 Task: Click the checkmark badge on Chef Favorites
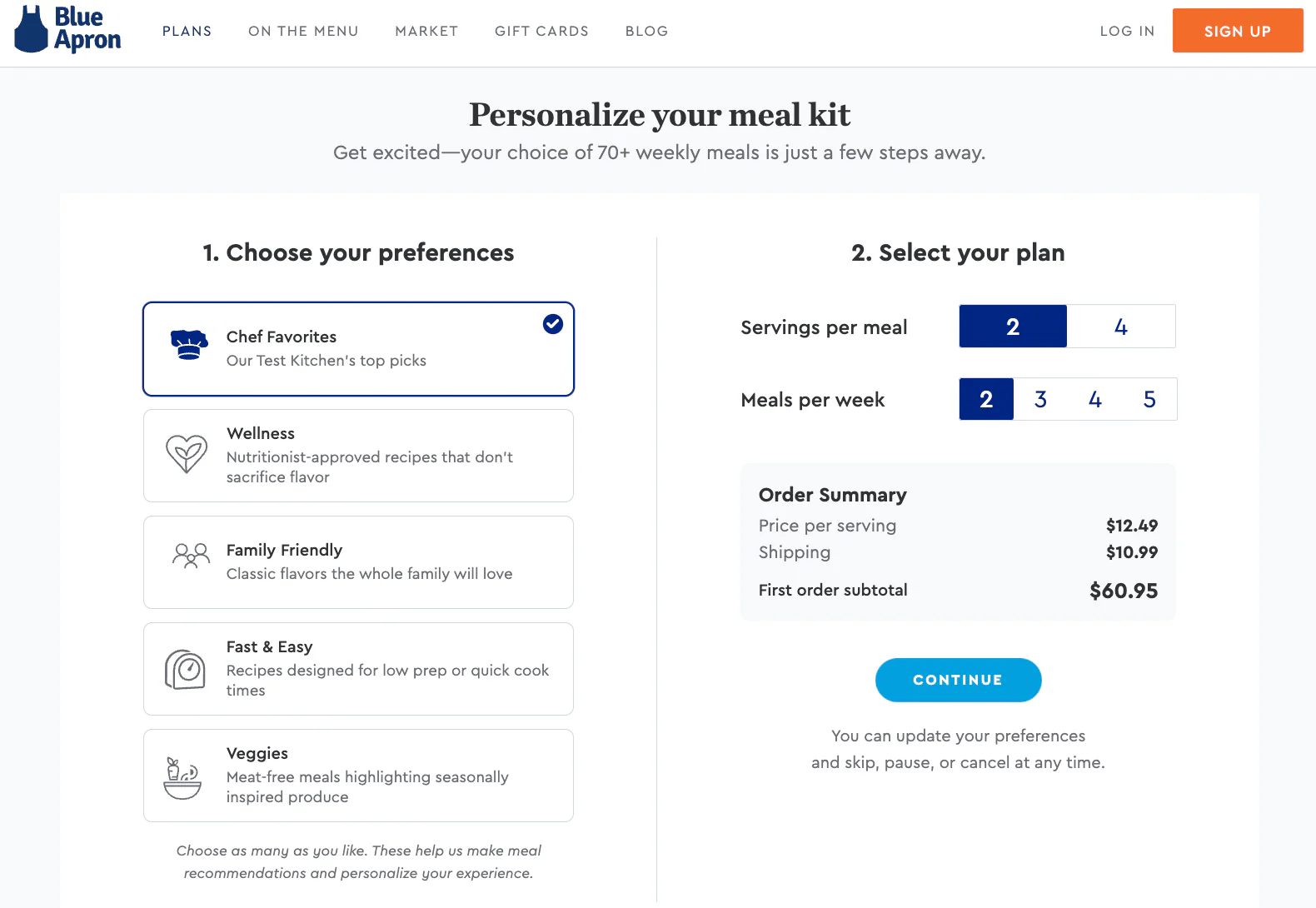tap(552, 324)
